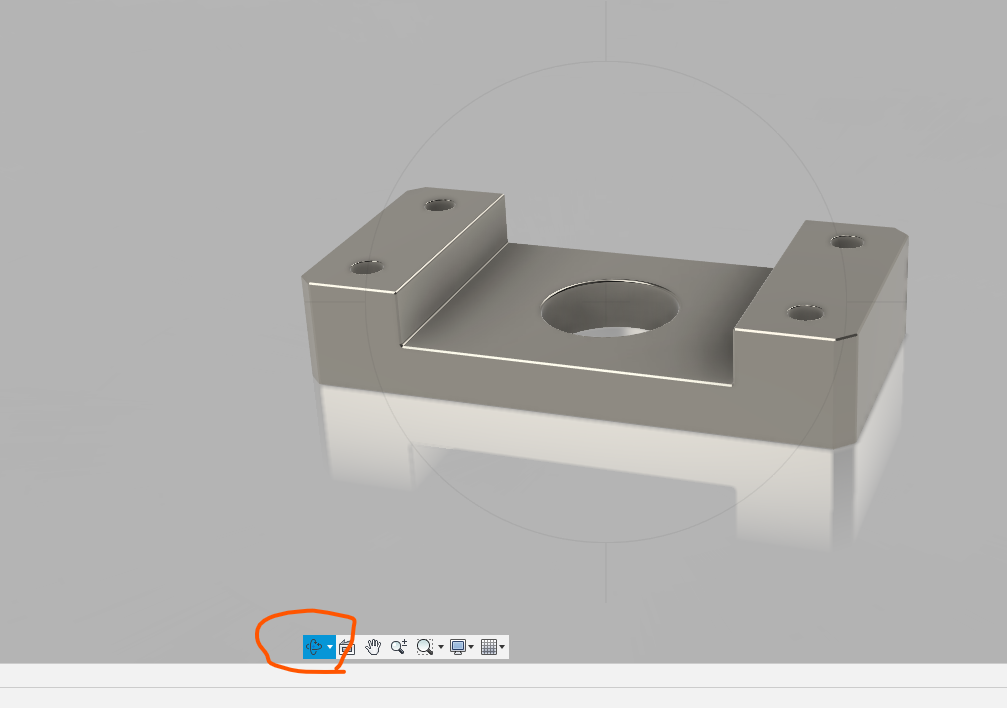Expand the Grid and Snaps dropdown arrow
Screen dimensions: 1007x708
tap(502, 647)
